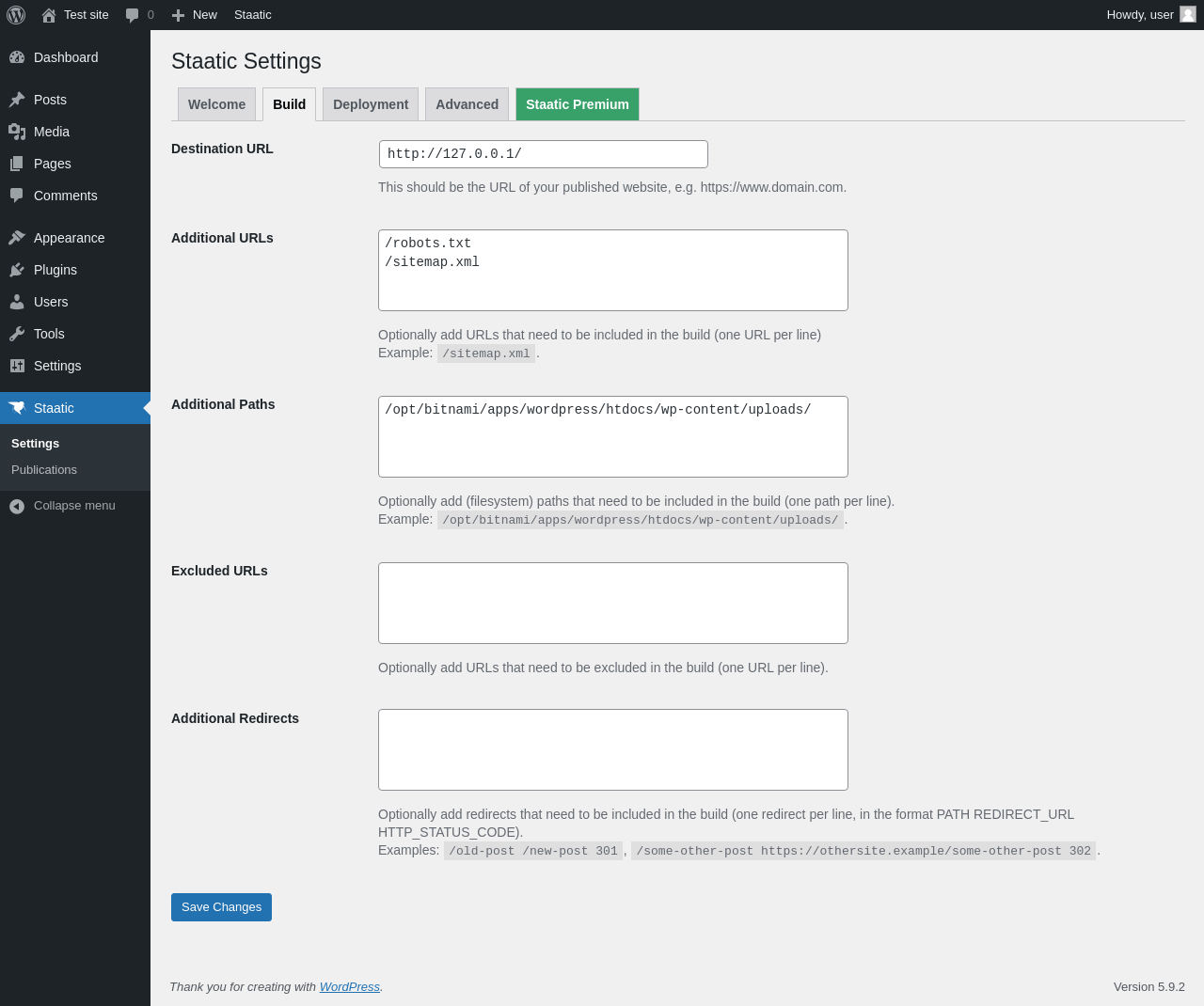The image size is (1204, 1006).
Task: Click the Save Changes button
Action: pyautogui.click(x=221, y=907)
